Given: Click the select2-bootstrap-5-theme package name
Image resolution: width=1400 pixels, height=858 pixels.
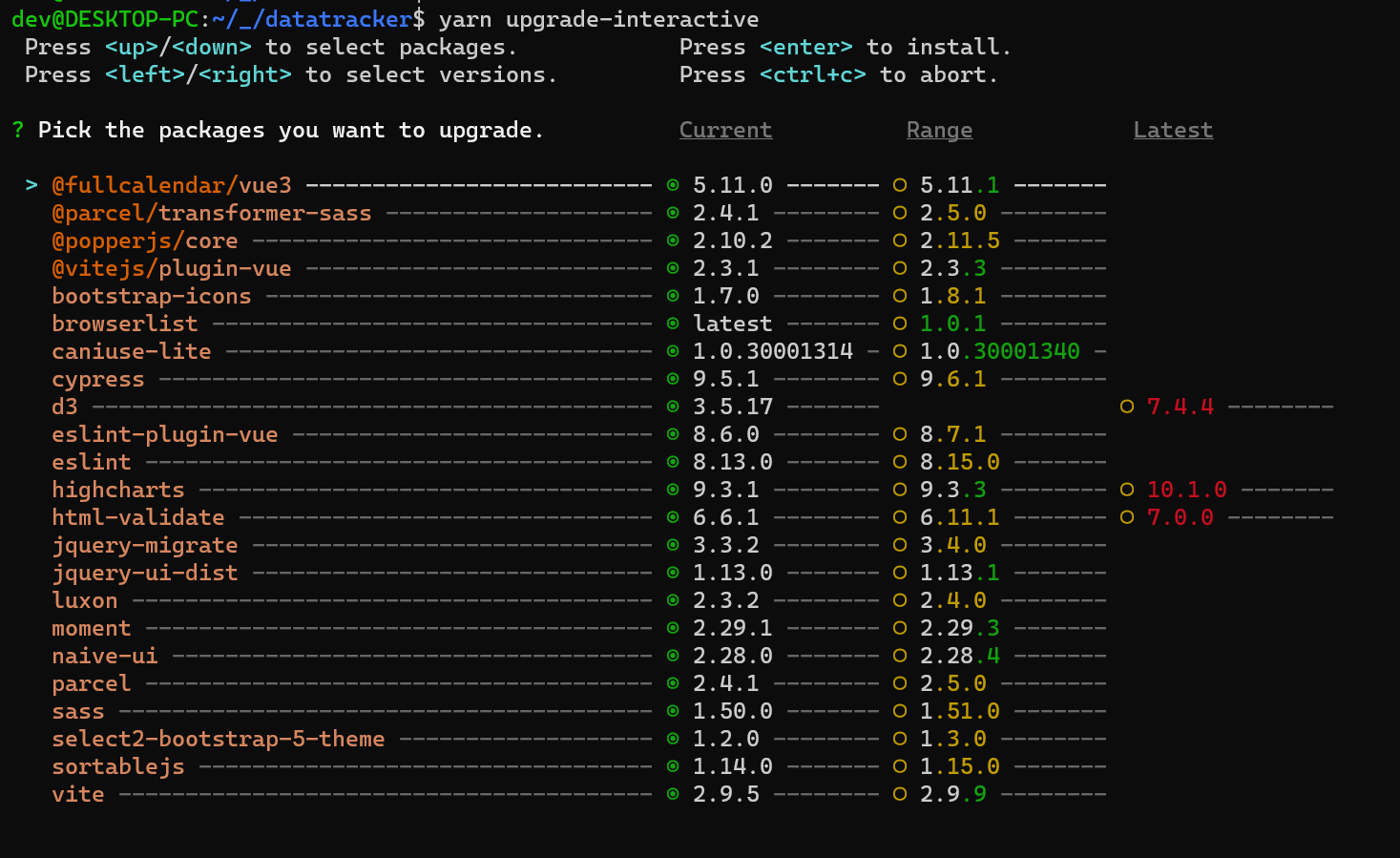Looking at the screenshot, I should tap(218, 739).
